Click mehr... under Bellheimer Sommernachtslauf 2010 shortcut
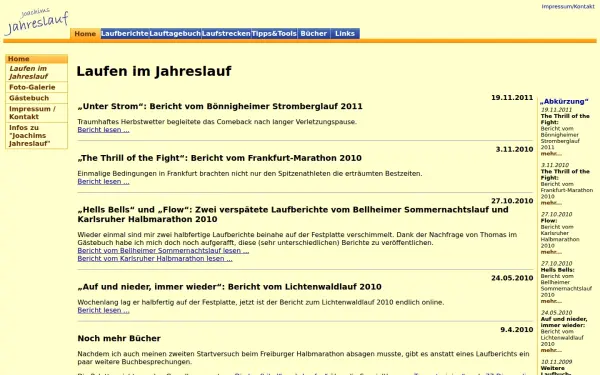Viewport: 600px width, 375px height. (551, 301)
